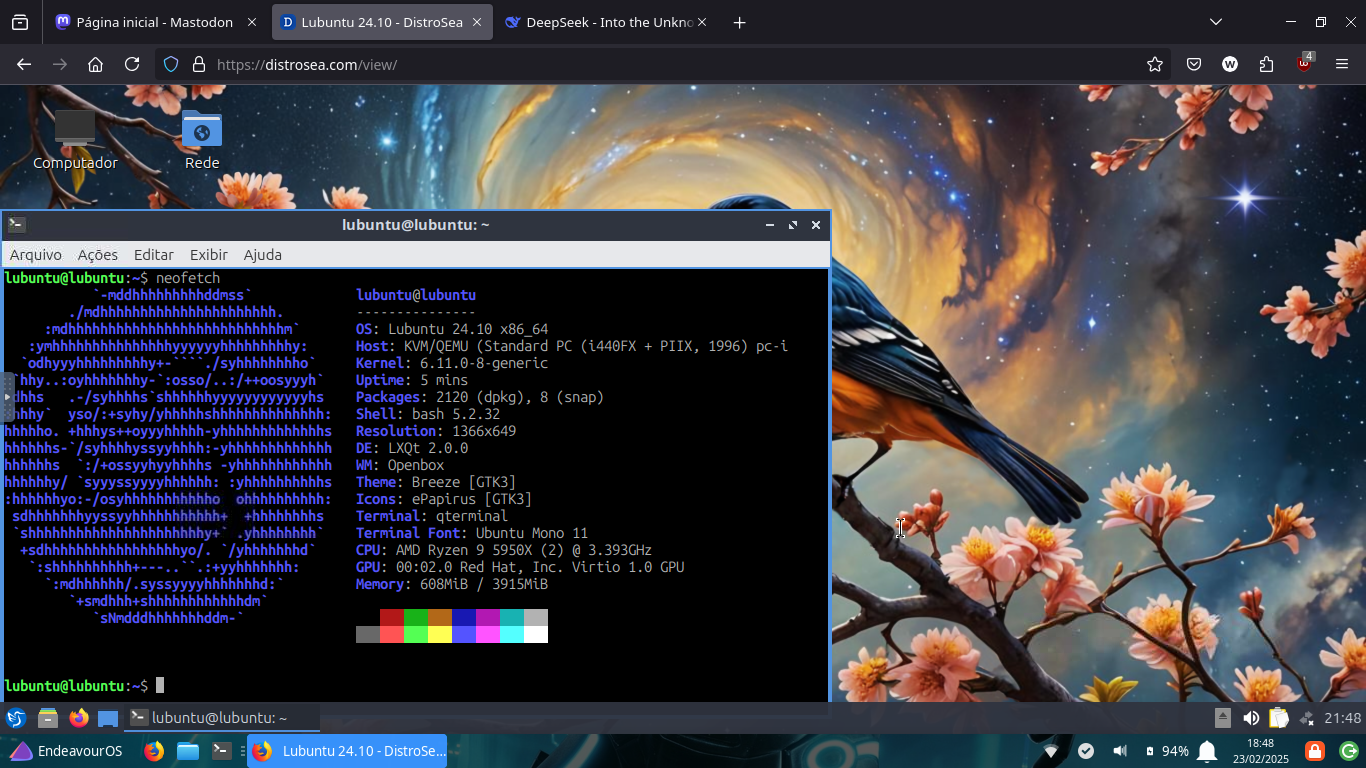Open the Extensions puzzle icon
The height and width of the screenshot is (768, 1366).
click(x=1267, y=64)
